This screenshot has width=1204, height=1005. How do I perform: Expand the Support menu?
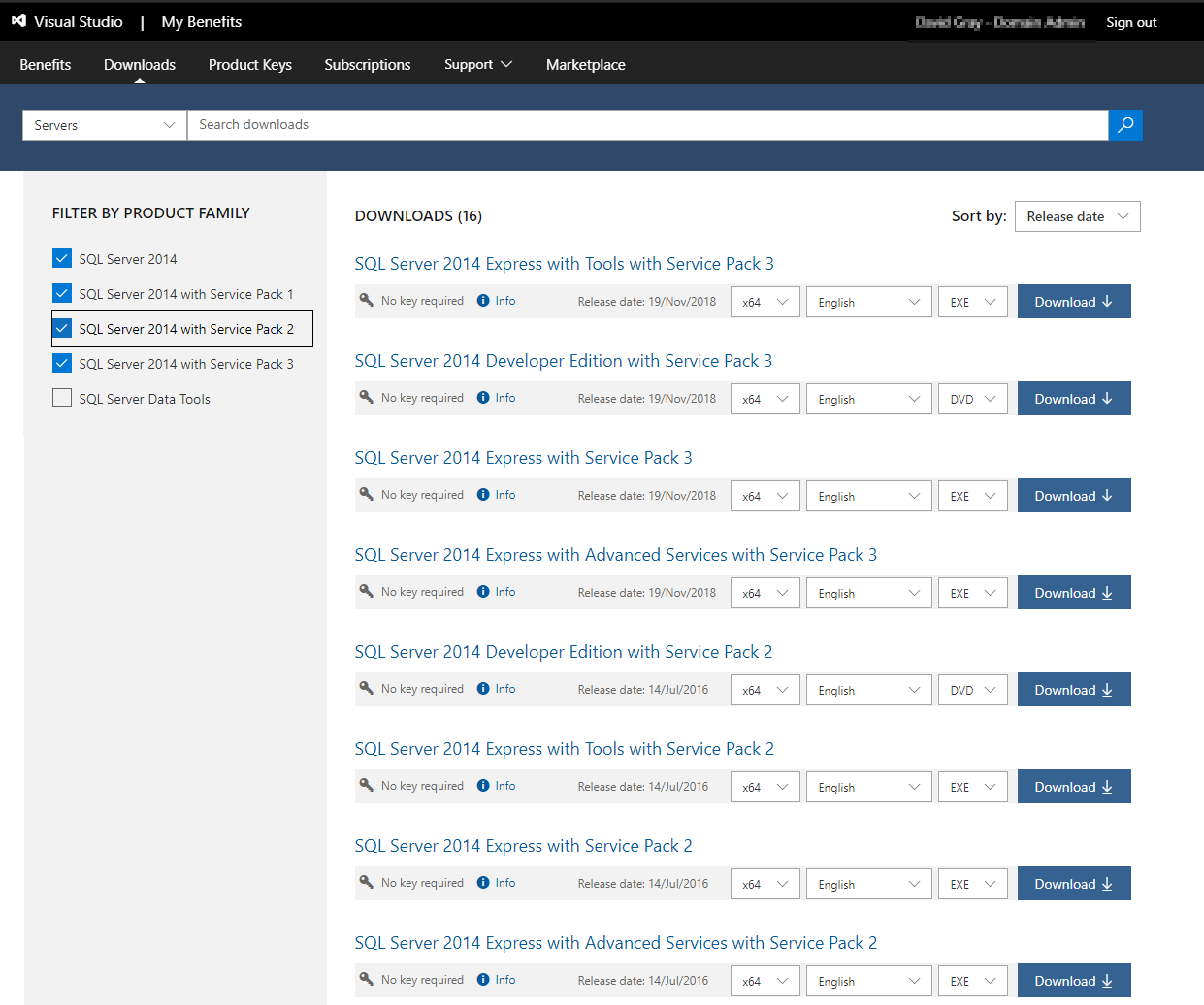point(478,64)
